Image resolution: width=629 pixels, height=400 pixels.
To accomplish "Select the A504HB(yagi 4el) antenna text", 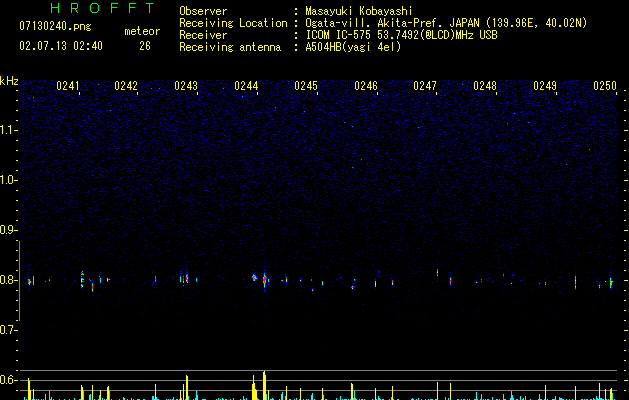I will pyautogui.click(x=353, y=47).
